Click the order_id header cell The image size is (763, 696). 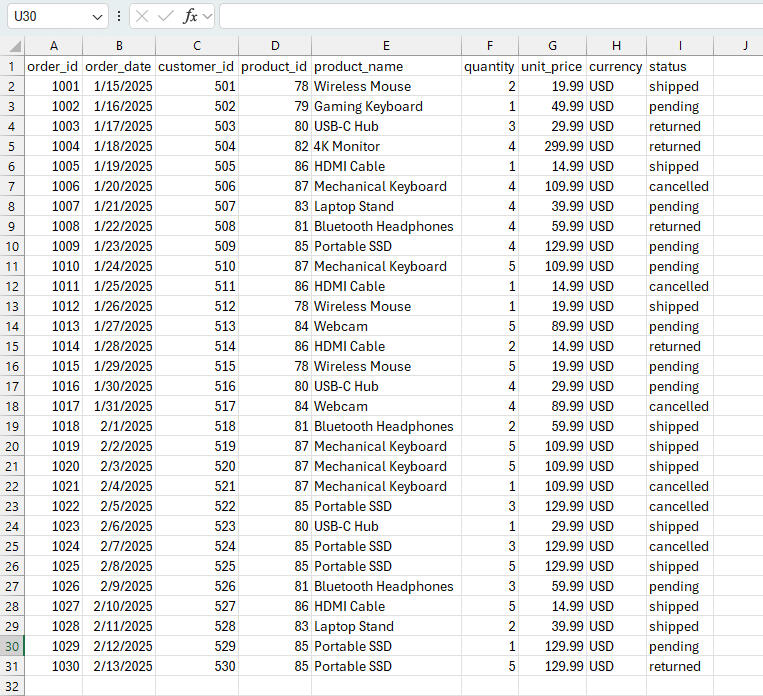(x=54, y=66)
